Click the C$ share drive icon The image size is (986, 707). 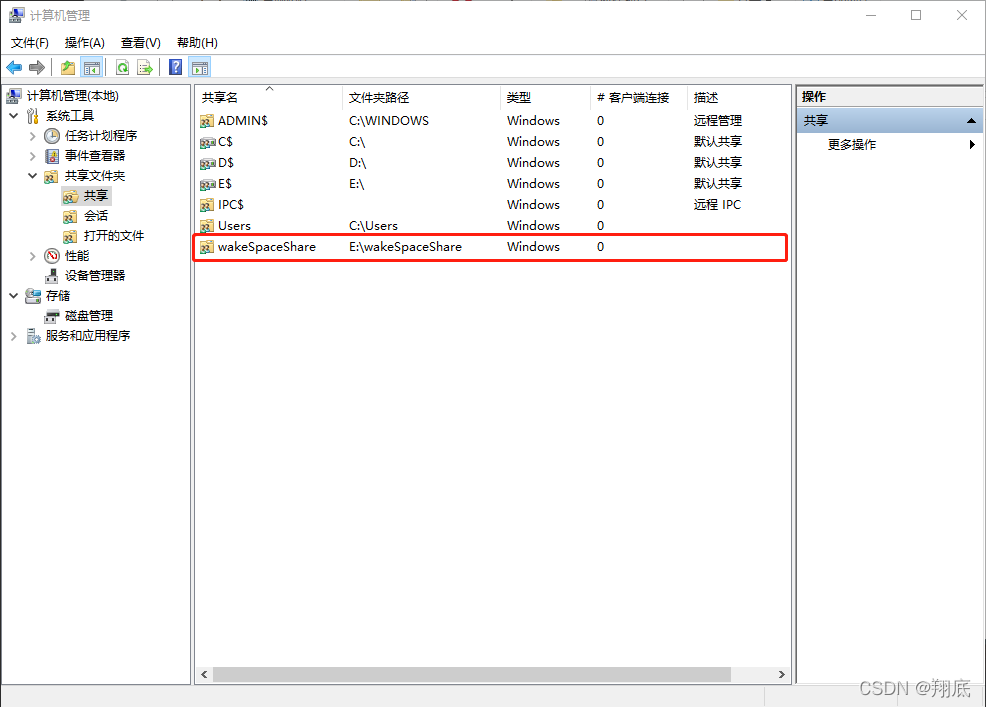207,142
